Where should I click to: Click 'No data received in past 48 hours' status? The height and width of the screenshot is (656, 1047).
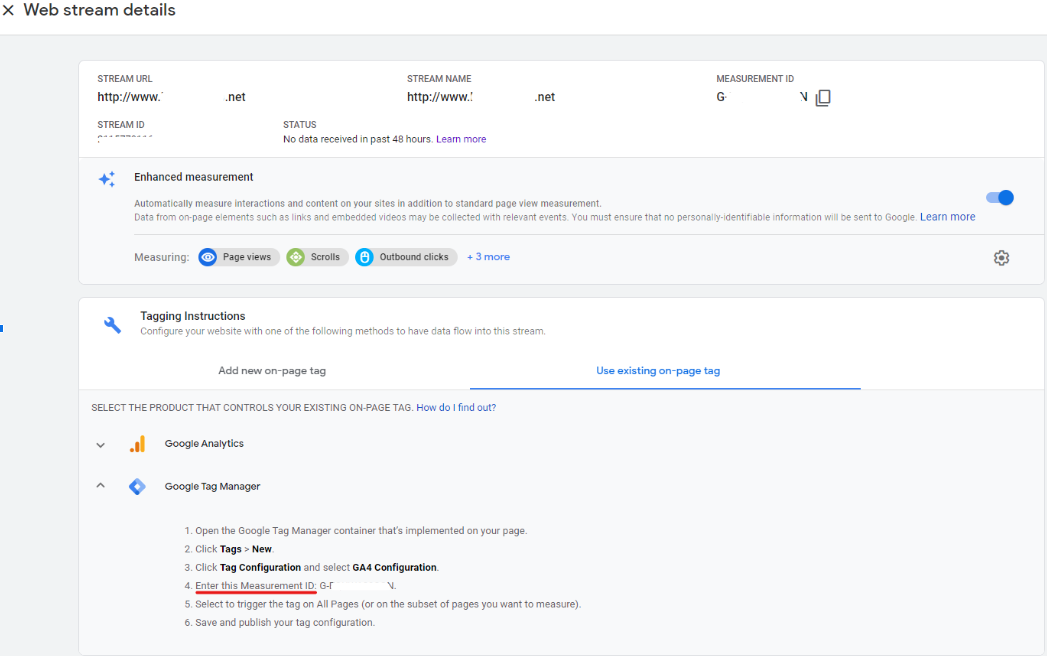point(357,140)
